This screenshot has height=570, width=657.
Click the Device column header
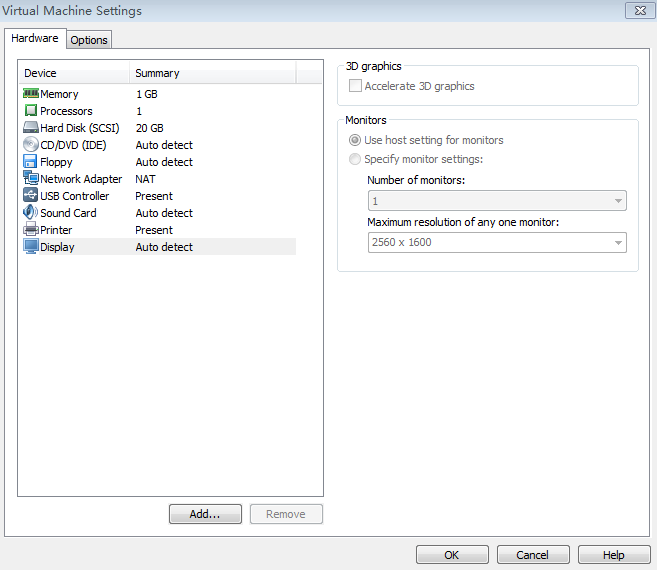pyautogui.click(x=74, y=73)
